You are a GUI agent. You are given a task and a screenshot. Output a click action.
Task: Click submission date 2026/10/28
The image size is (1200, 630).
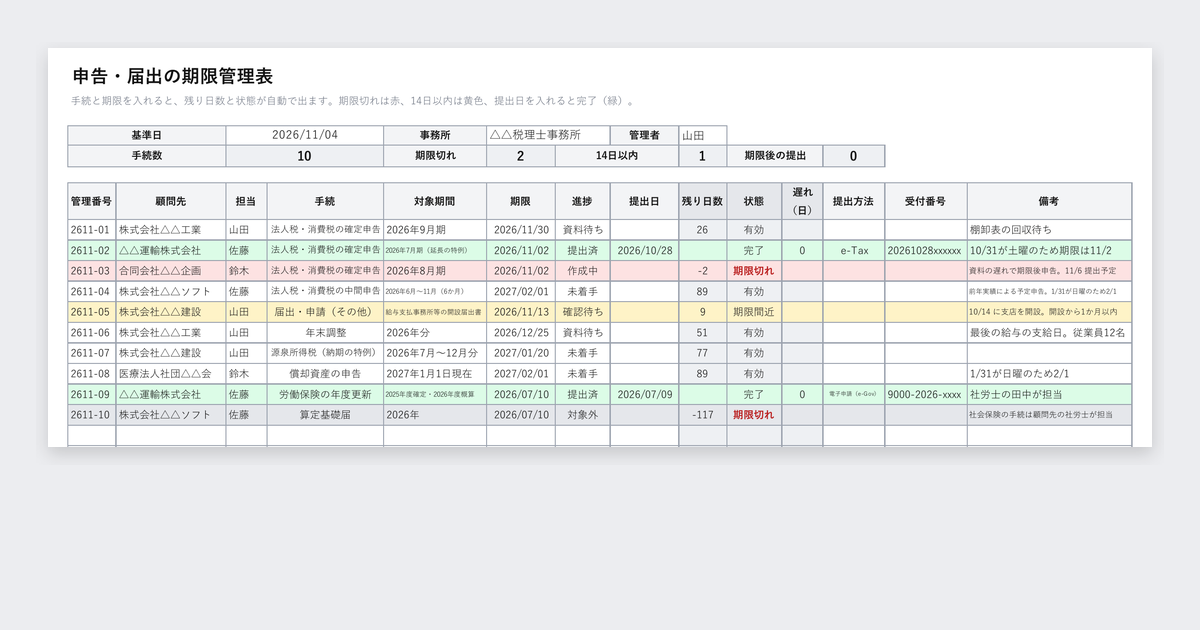tap(645, 251)
